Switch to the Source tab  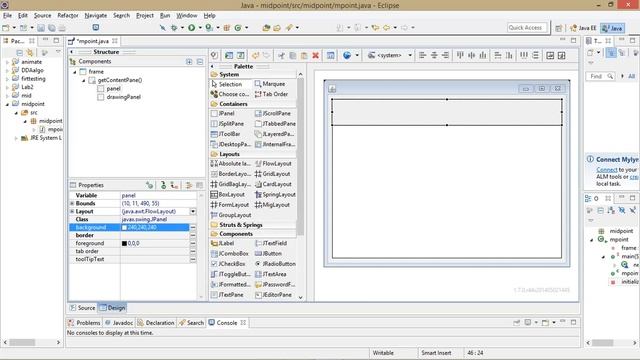click(x=82, y=308)
